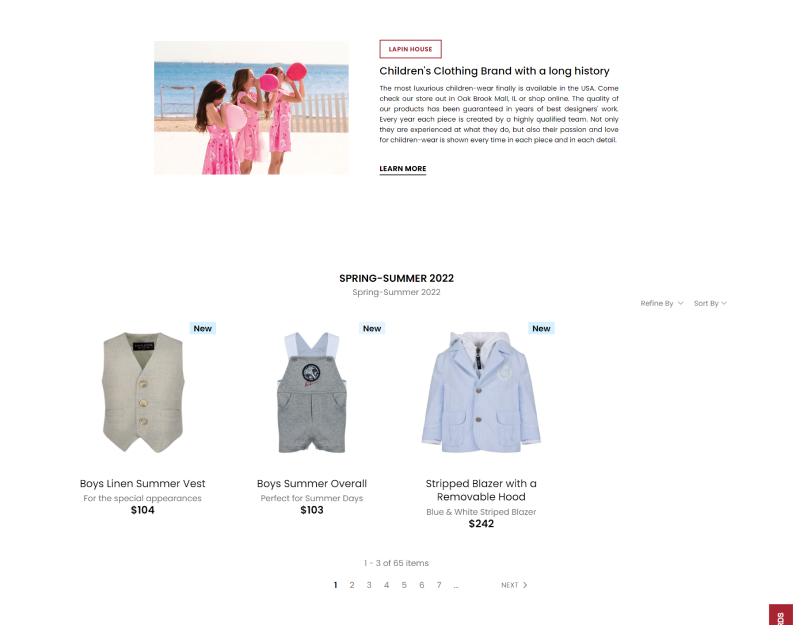Select Boys Summer Overall title link
This screenshot has width=793, height=625.
(x=312, y=483)
